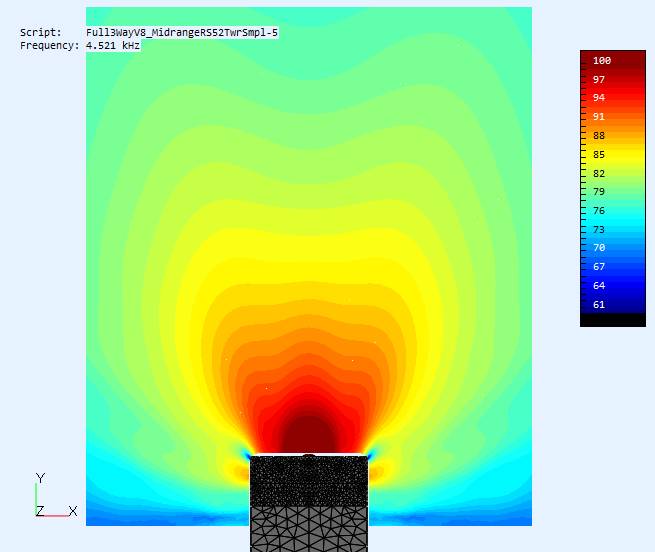Click the 85 yellow level on legend

coord(599,155)
